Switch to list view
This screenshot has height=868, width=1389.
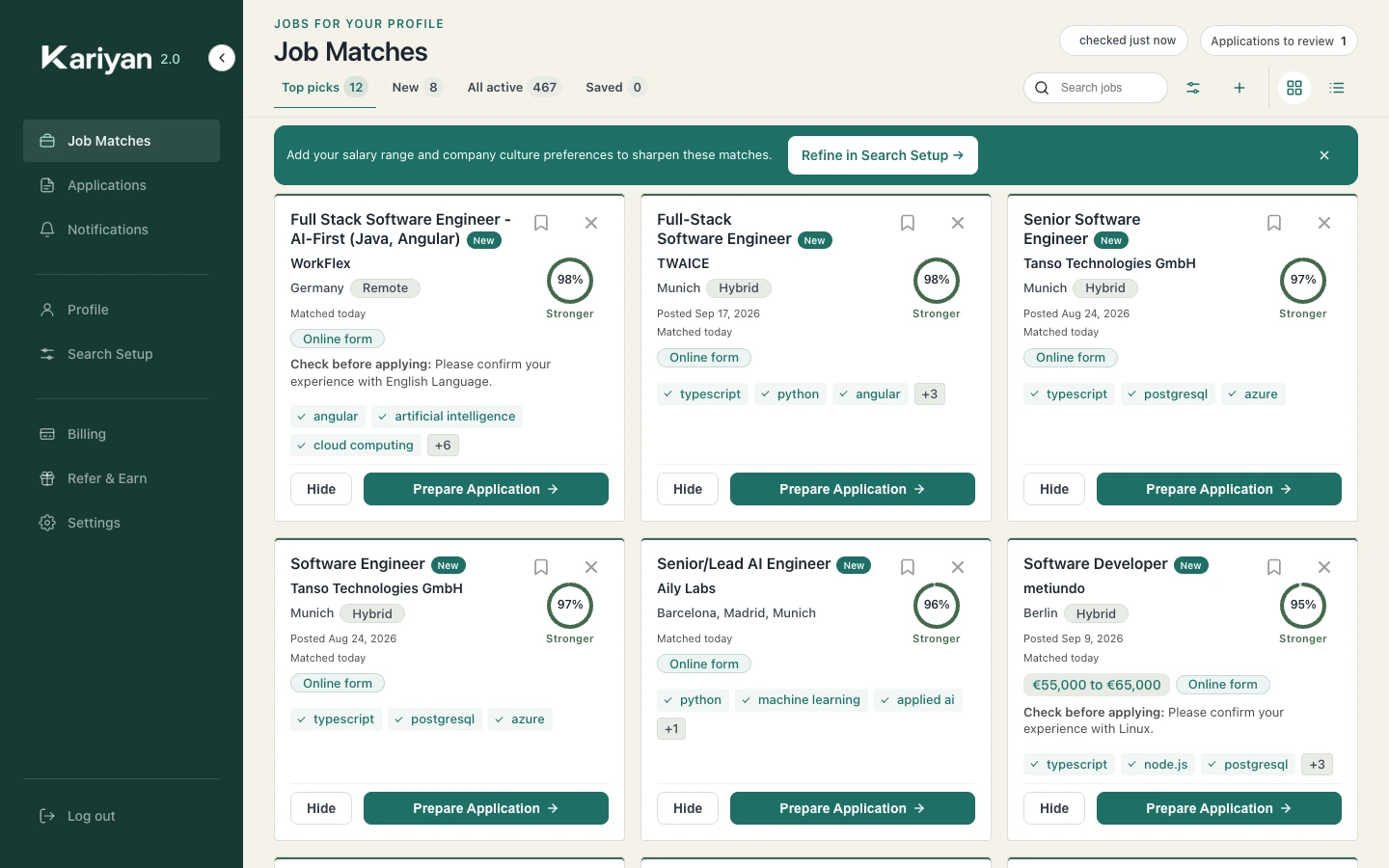tap(1337, 88)
